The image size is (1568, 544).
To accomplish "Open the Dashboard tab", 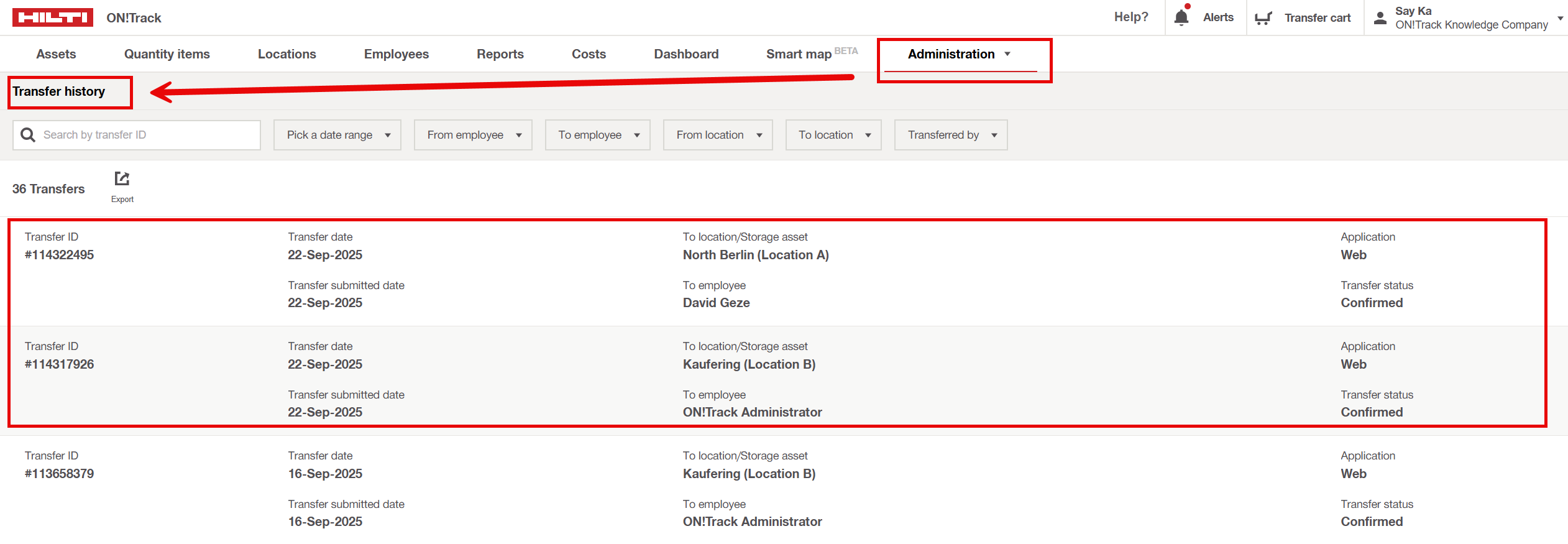I will (x=686, y=54).
